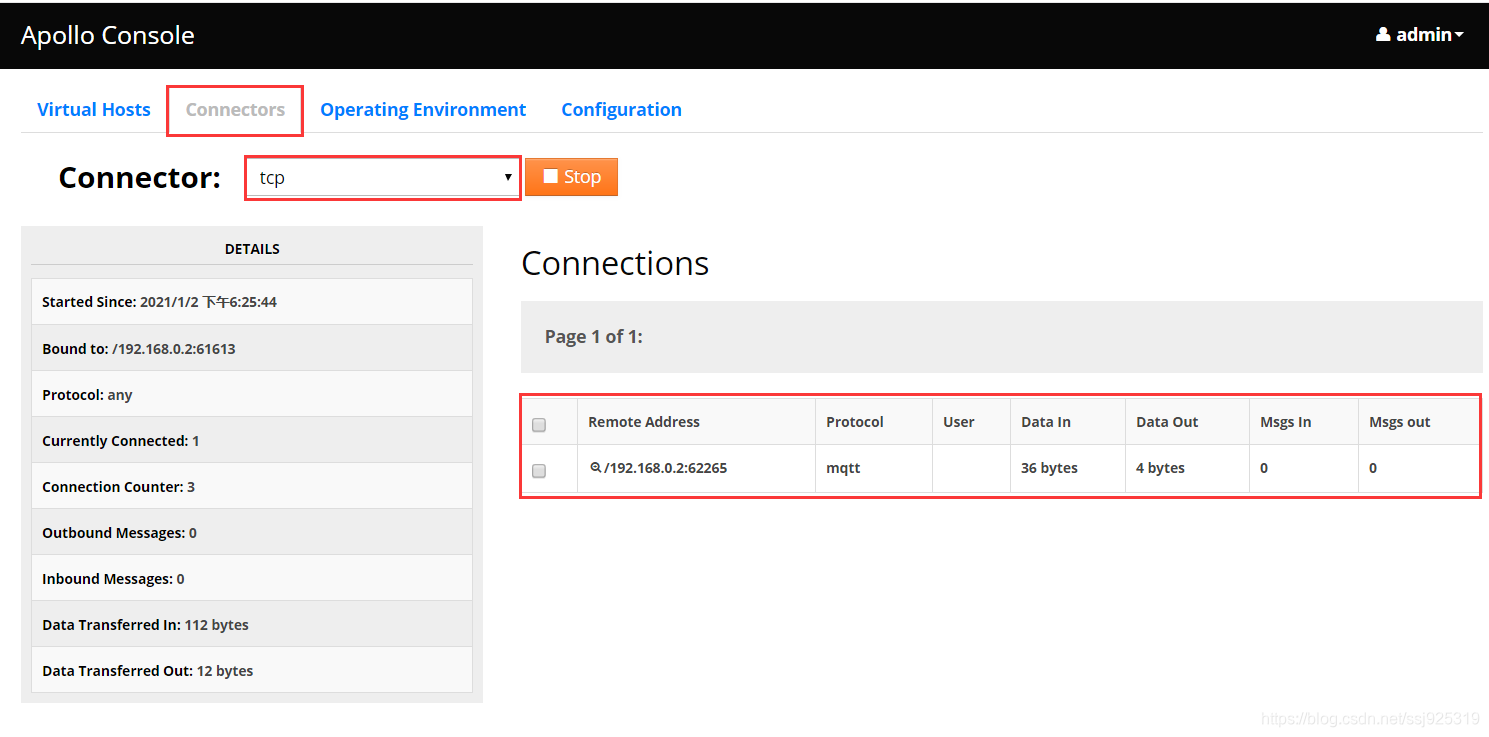This screenshot has height=737, width=1489.
Task: Click the Page 1 of 1 label
Action: [594, 337]
